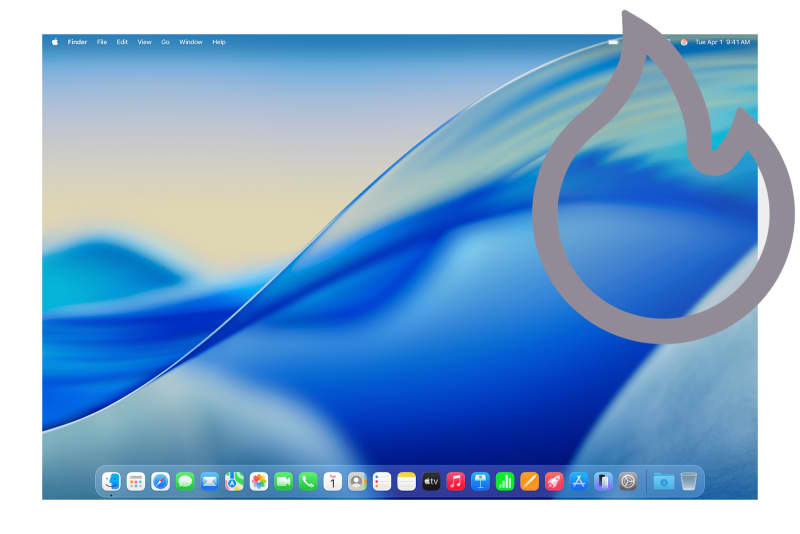This screenshot has height=534, width=800.
Task: Open the Notes app
Action: click(x=406, y=481)
